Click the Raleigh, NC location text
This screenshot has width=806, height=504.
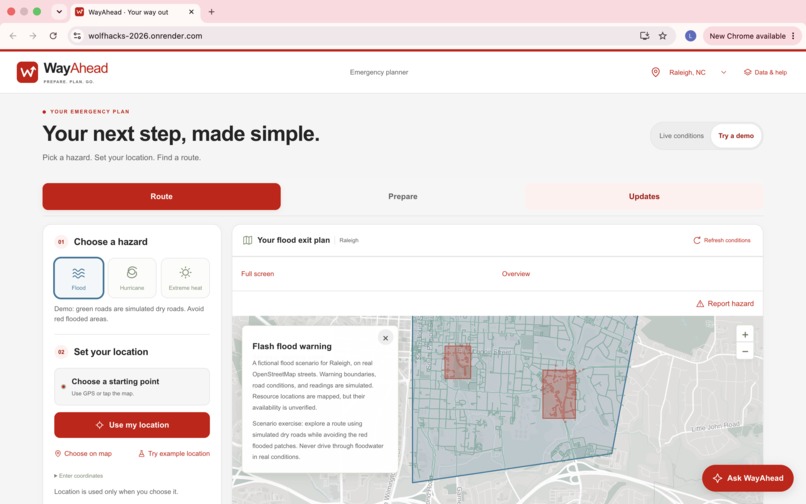coord(687,73)
